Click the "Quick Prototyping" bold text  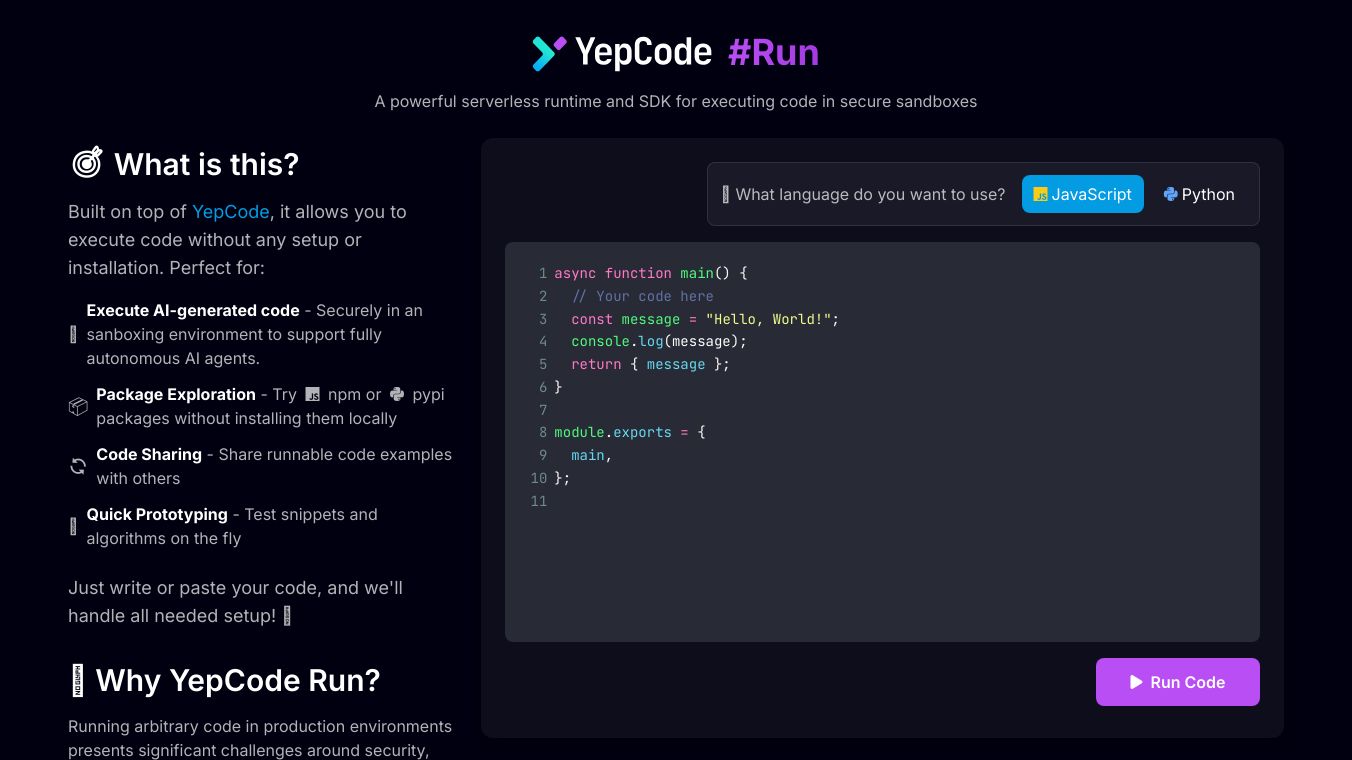157,515
